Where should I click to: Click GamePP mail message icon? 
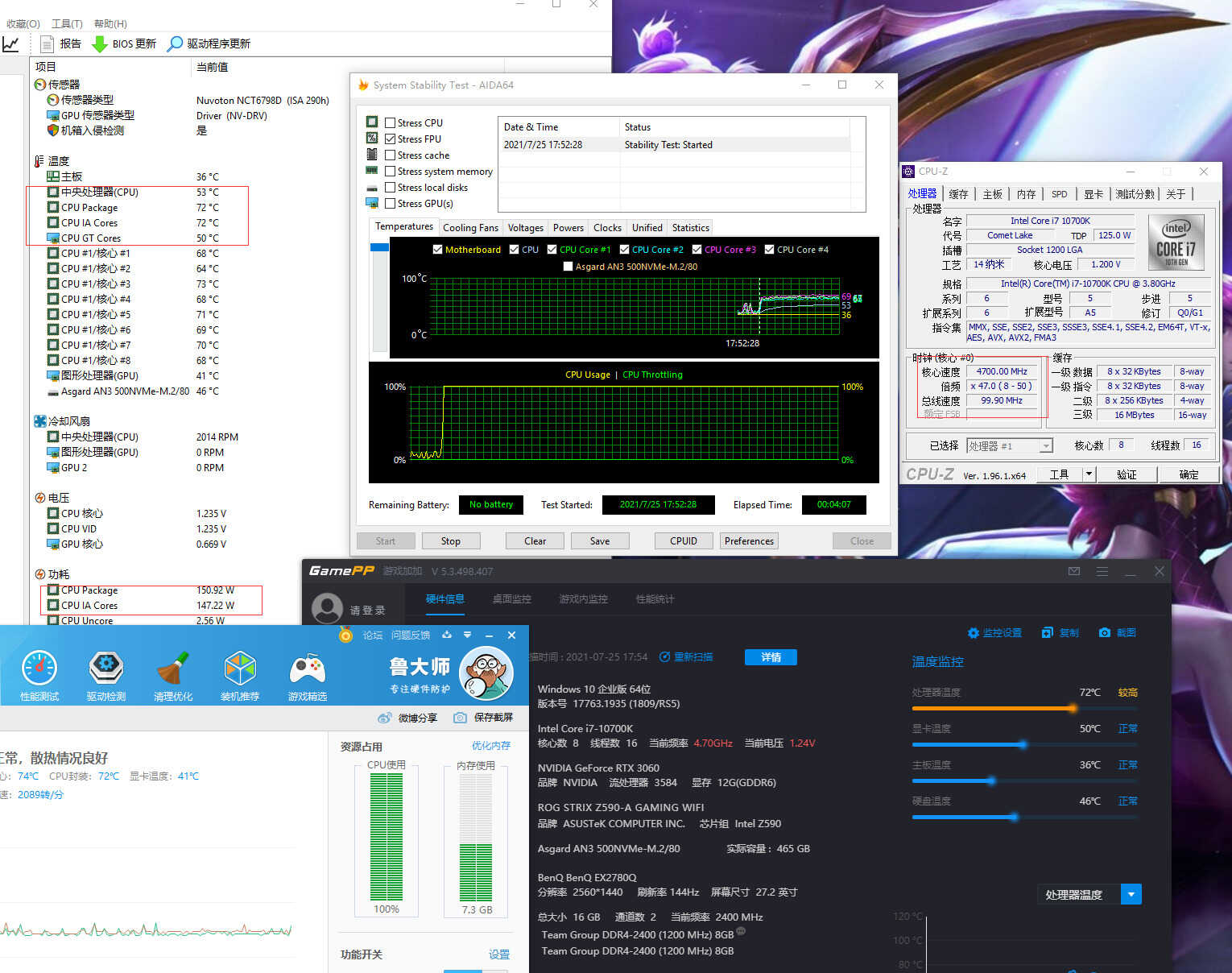click(x=1073, y=571)
